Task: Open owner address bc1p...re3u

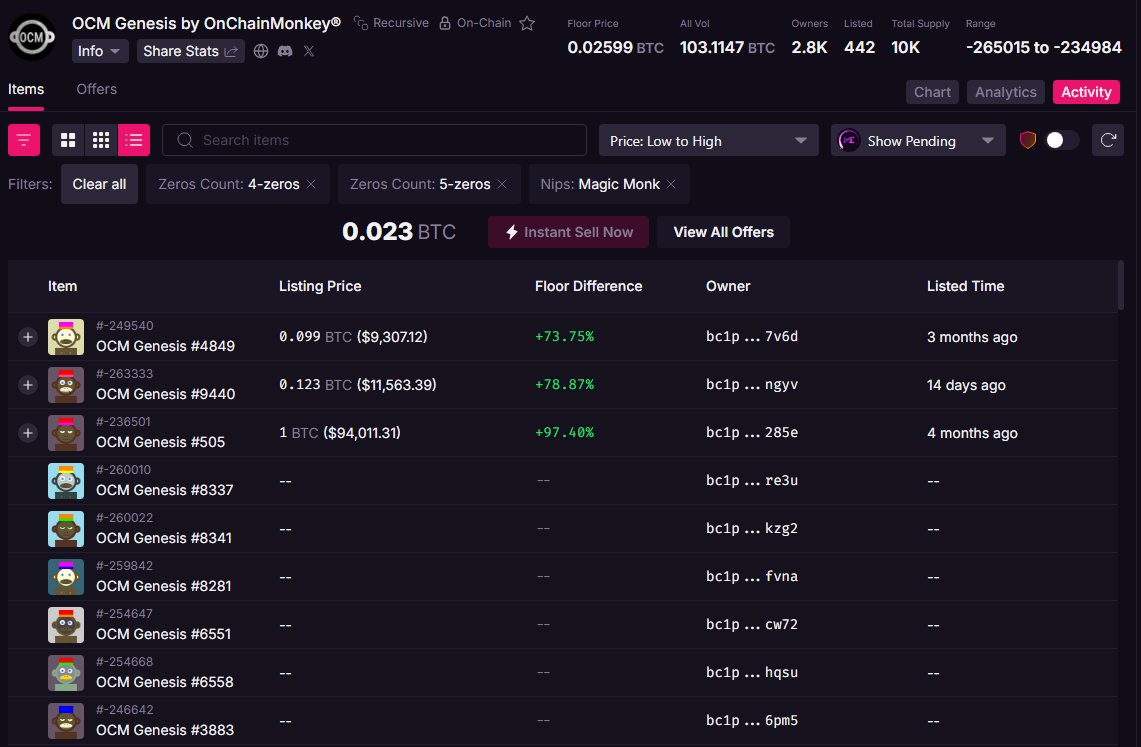Action: [752, 481]
